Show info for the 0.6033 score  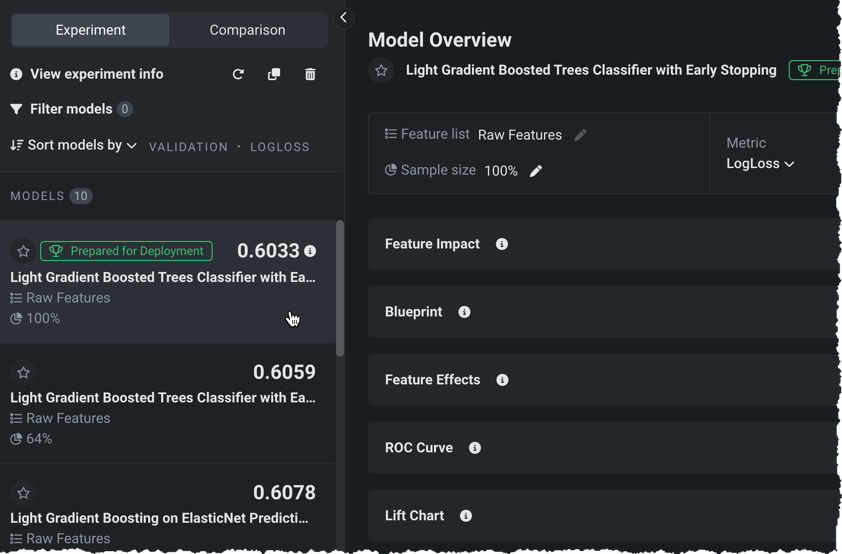pyautogui.click(x=310, y=251)
